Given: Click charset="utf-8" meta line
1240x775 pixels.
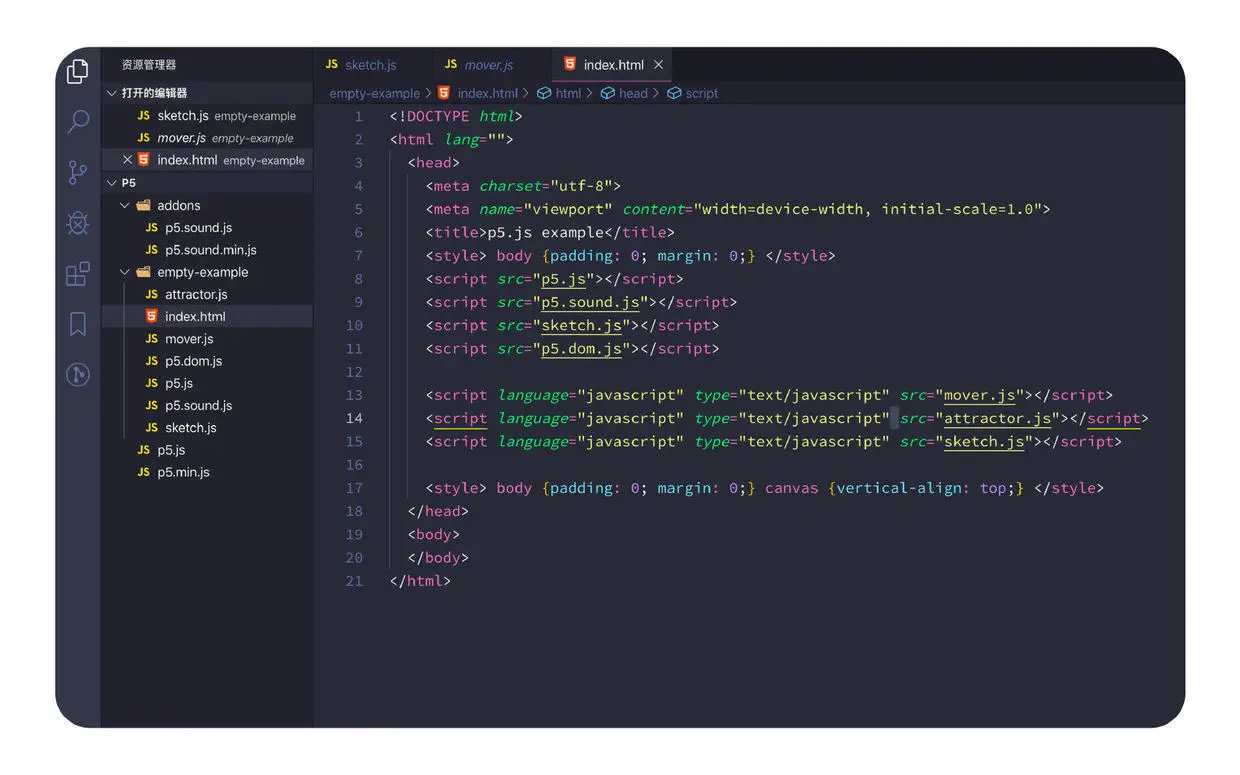Looking at the screenshot, I should pyautogui.click(x=523, y=186).
